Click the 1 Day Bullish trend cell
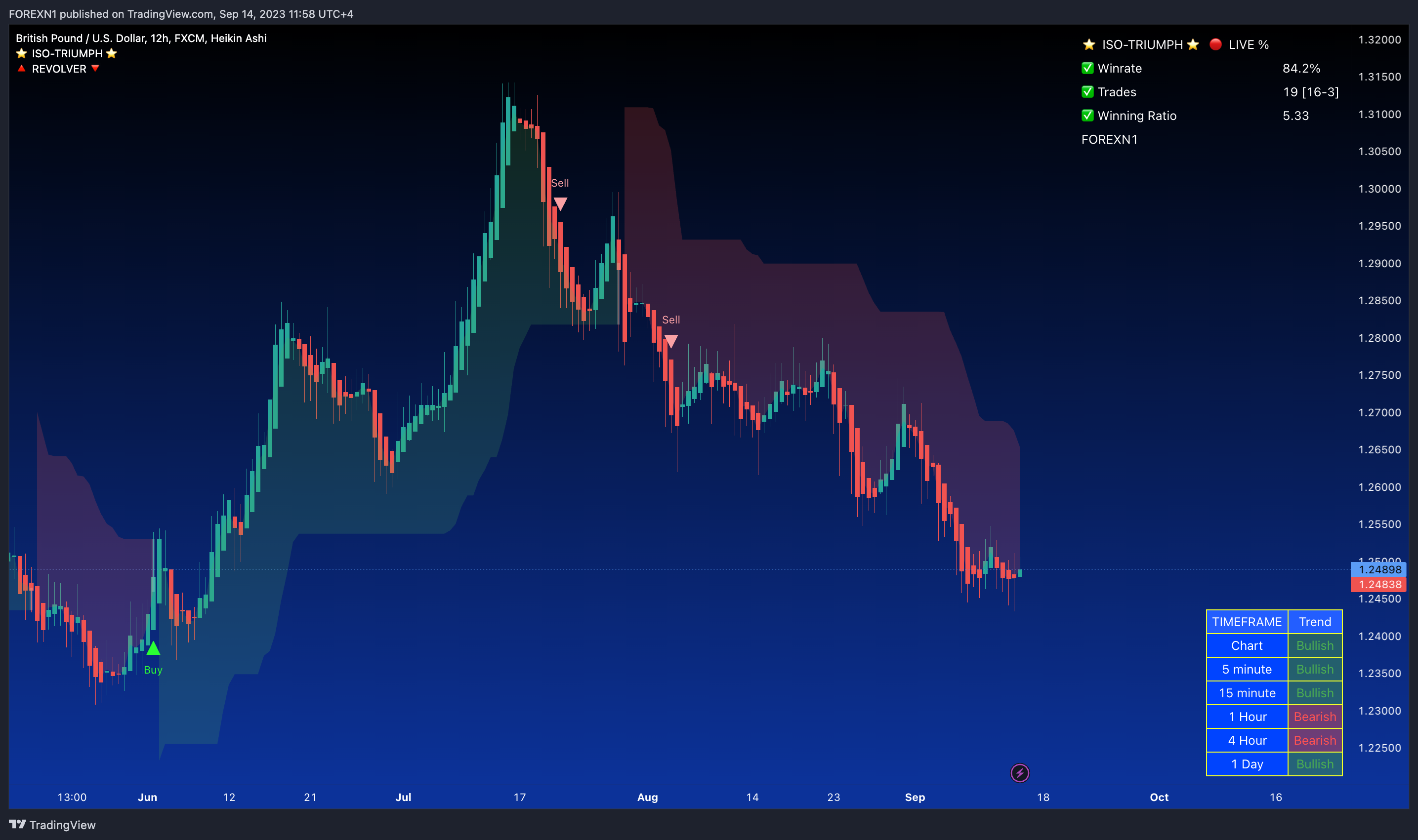The image size is (1418, 840). [x=1315, y=764]
